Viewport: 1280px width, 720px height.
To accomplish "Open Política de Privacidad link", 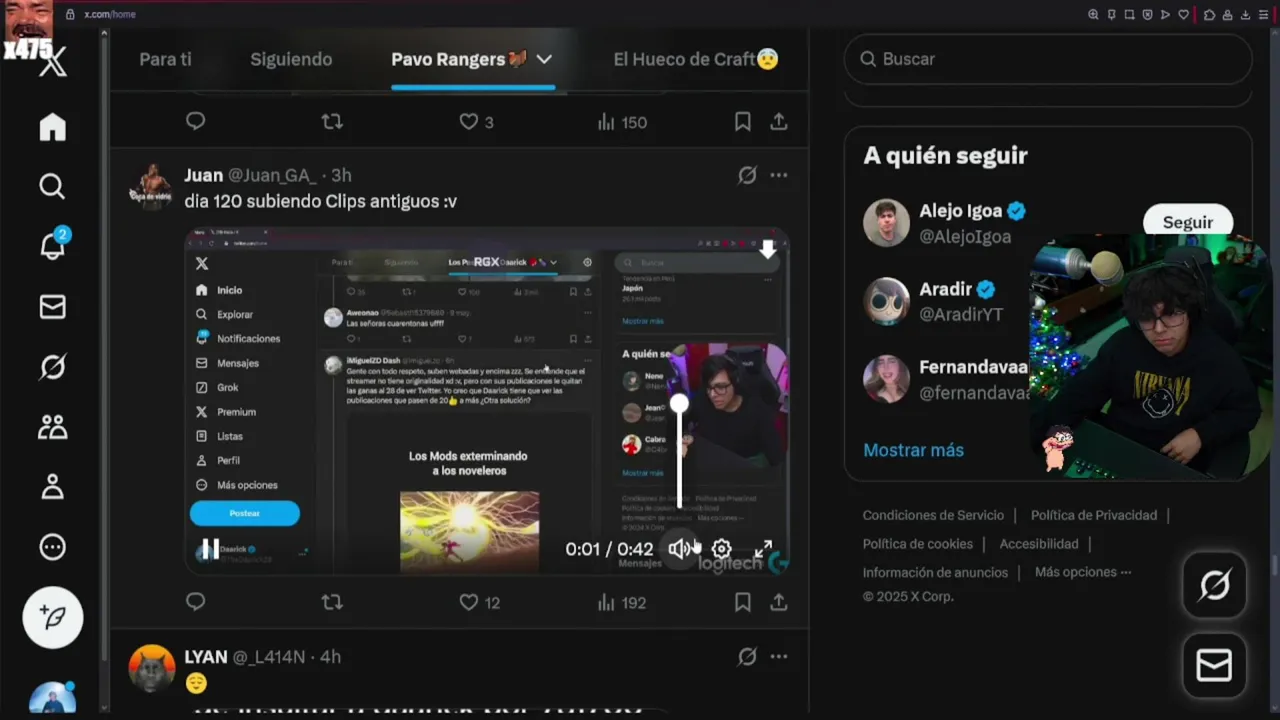I will coord(1094,515).
